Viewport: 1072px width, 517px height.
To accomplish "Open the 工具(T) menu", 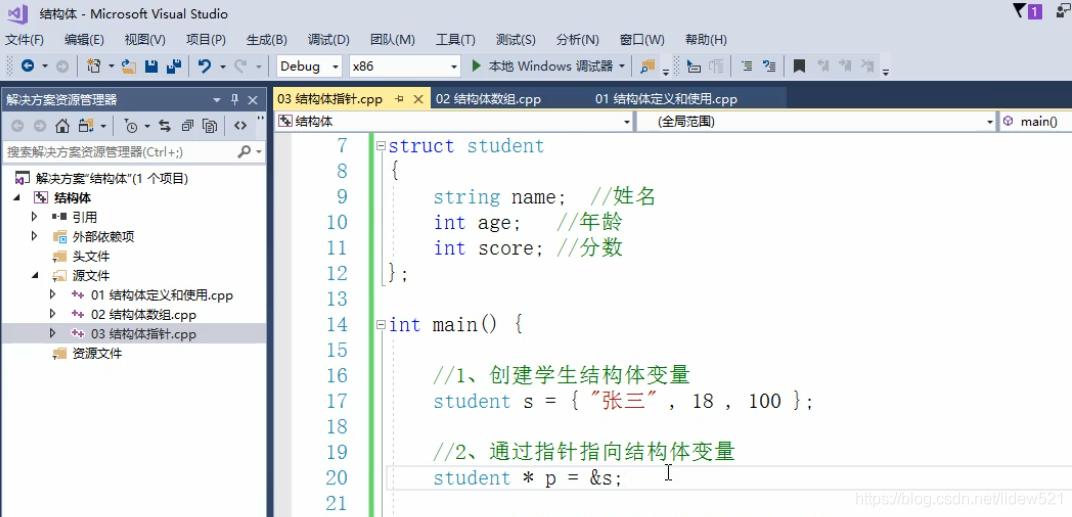I will click(455, 40).
